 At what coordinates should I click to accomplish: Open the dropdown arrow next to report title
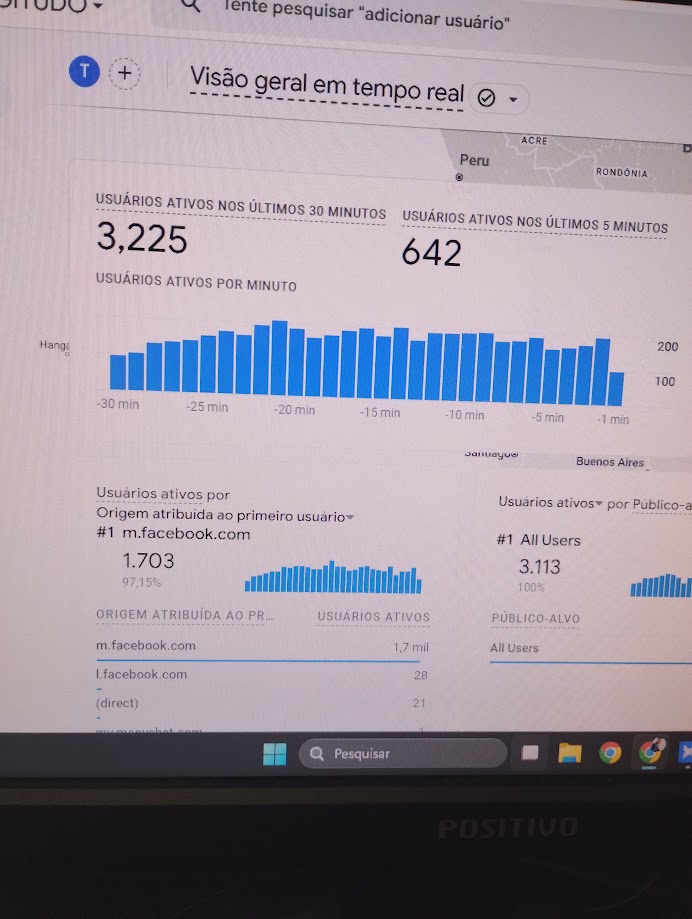tap(513, 99)
